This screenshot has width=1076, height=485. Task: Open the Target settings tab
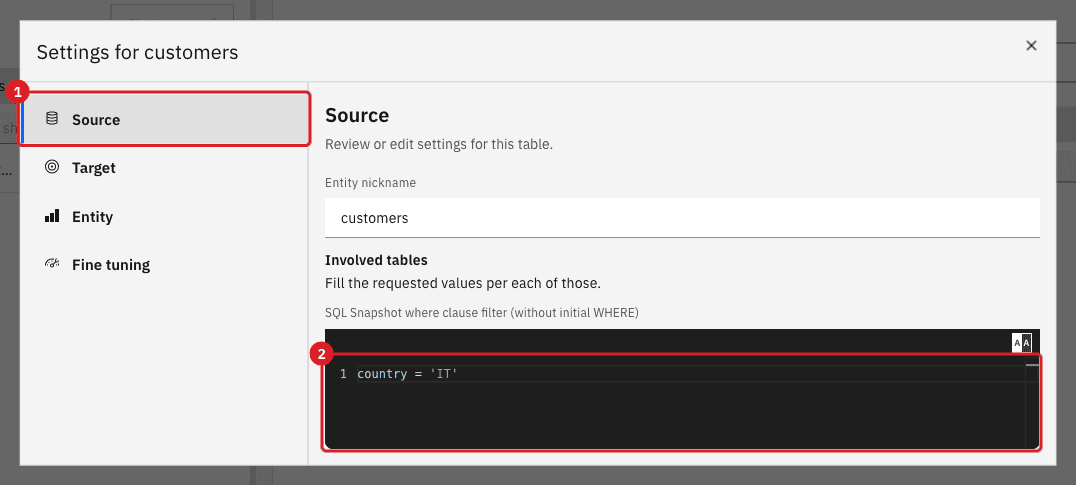[165, 168]
